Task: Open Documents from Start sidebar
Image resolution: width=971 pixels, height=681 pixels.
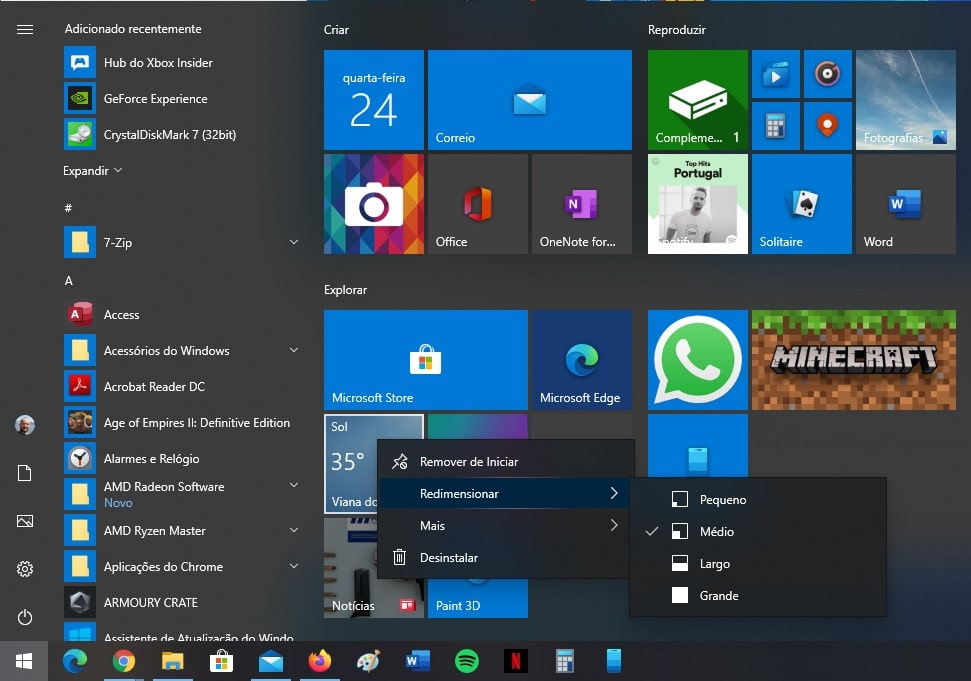Action: pos(25,474)
